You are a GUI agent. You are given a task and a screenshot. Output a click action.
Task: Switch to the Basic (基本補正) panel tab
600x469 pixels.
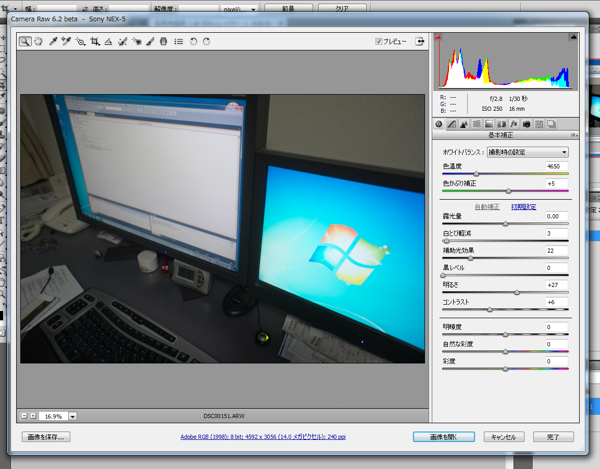pos(439,124)
